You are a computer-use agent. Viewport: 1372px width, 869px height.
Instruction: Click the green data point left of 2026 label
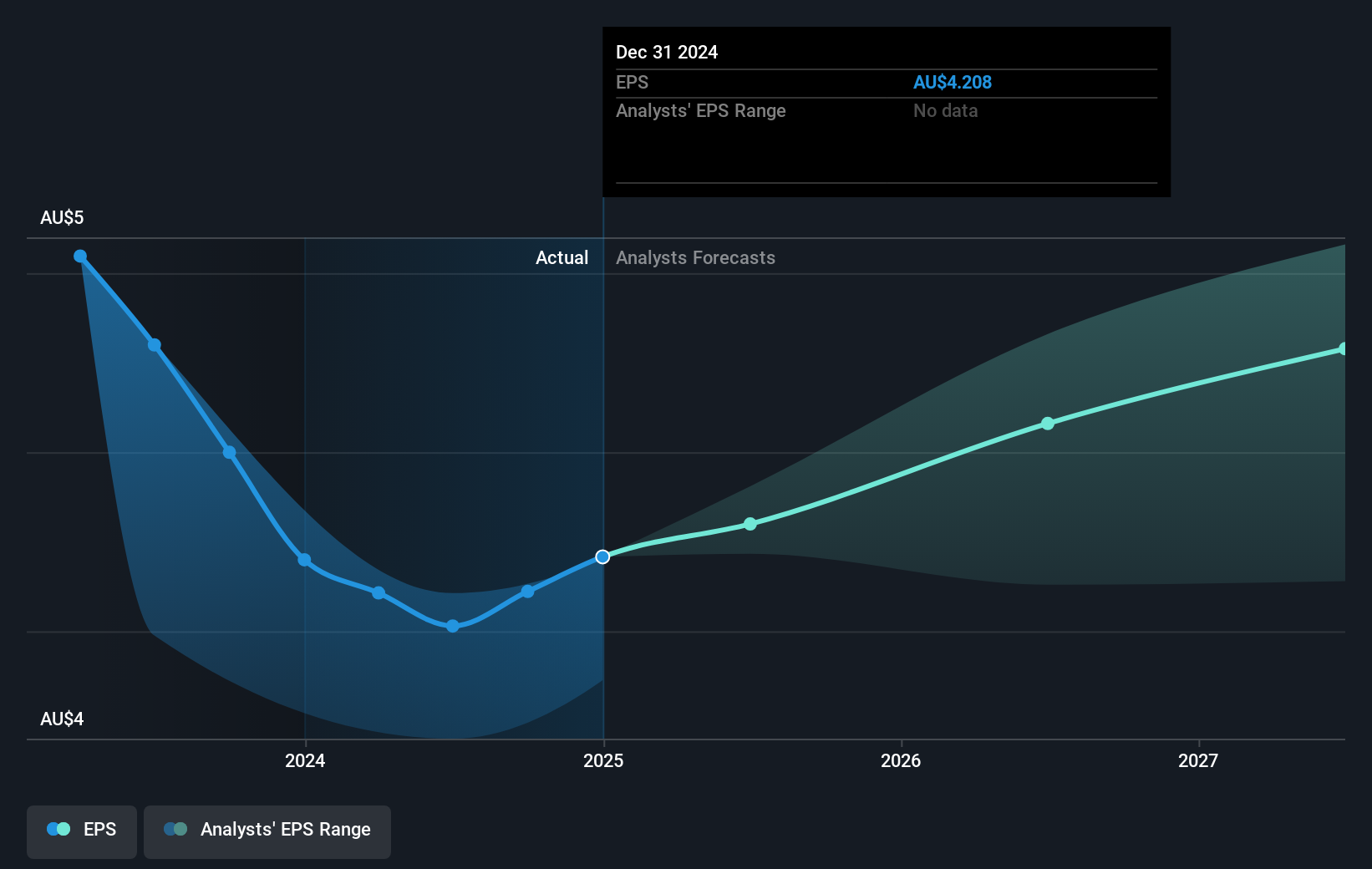point(750,525)
